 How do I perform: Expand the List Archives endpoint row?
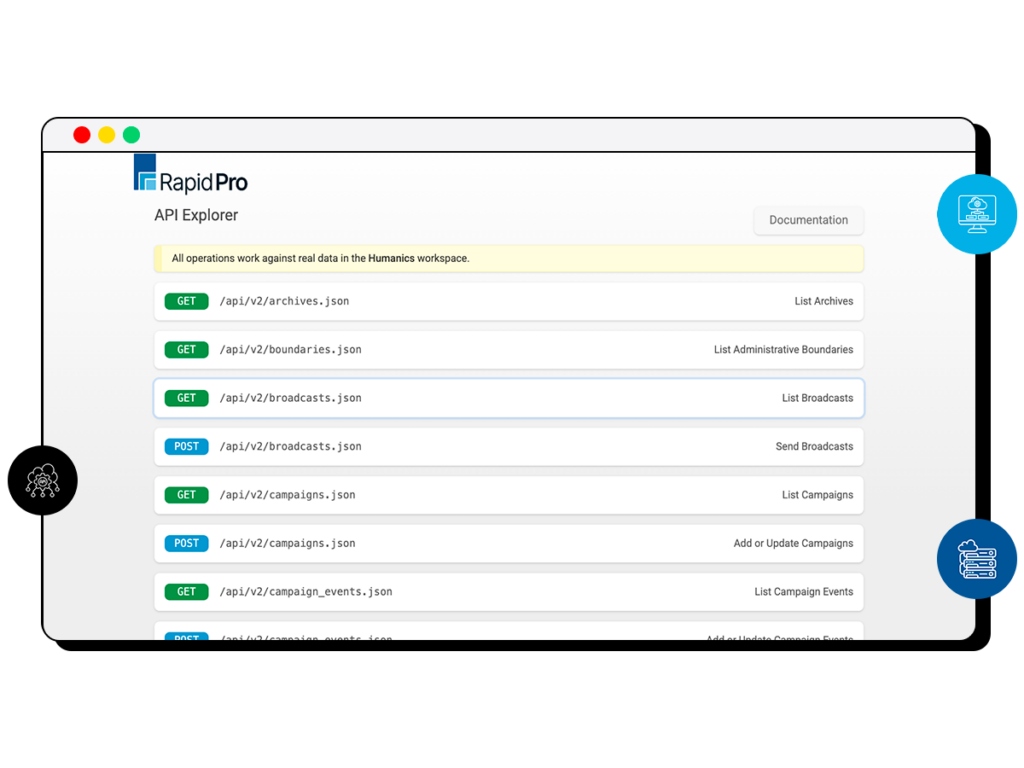click(x=509, y=301)
